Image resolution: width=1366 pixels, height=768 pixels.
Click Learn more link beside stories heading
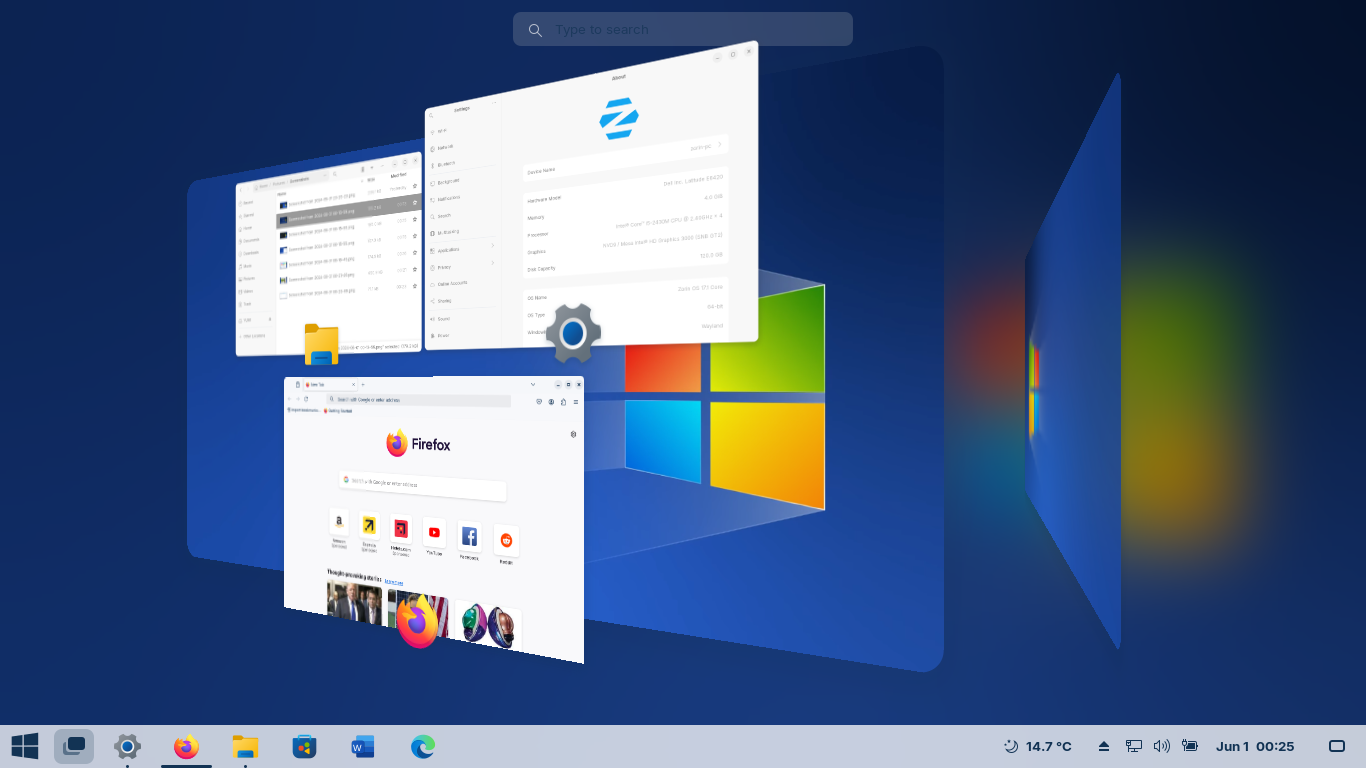[x=394, y=582]
